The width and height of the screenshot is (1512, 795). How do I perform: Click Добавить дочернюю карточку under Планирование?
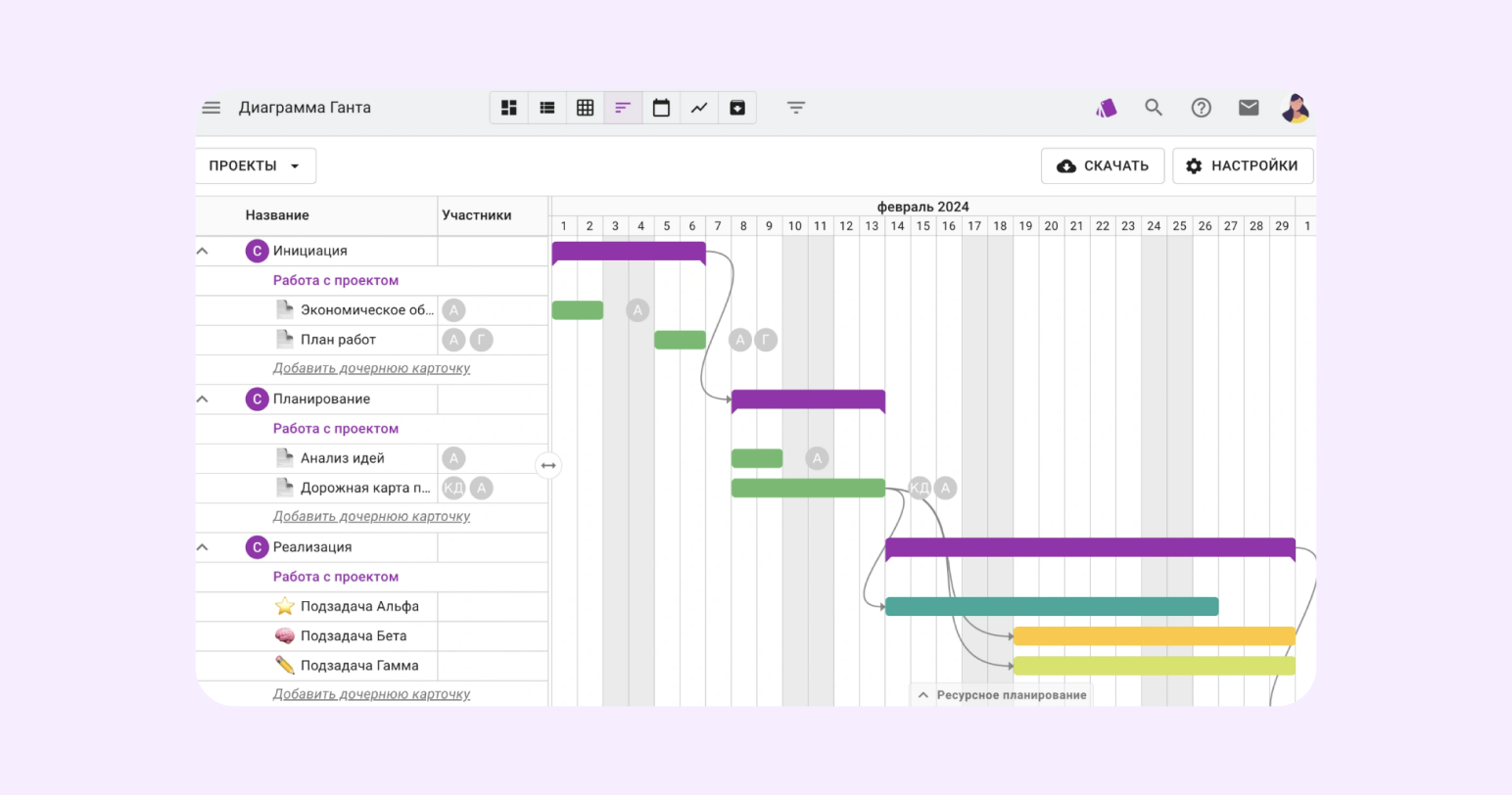(x=371, y=516)
